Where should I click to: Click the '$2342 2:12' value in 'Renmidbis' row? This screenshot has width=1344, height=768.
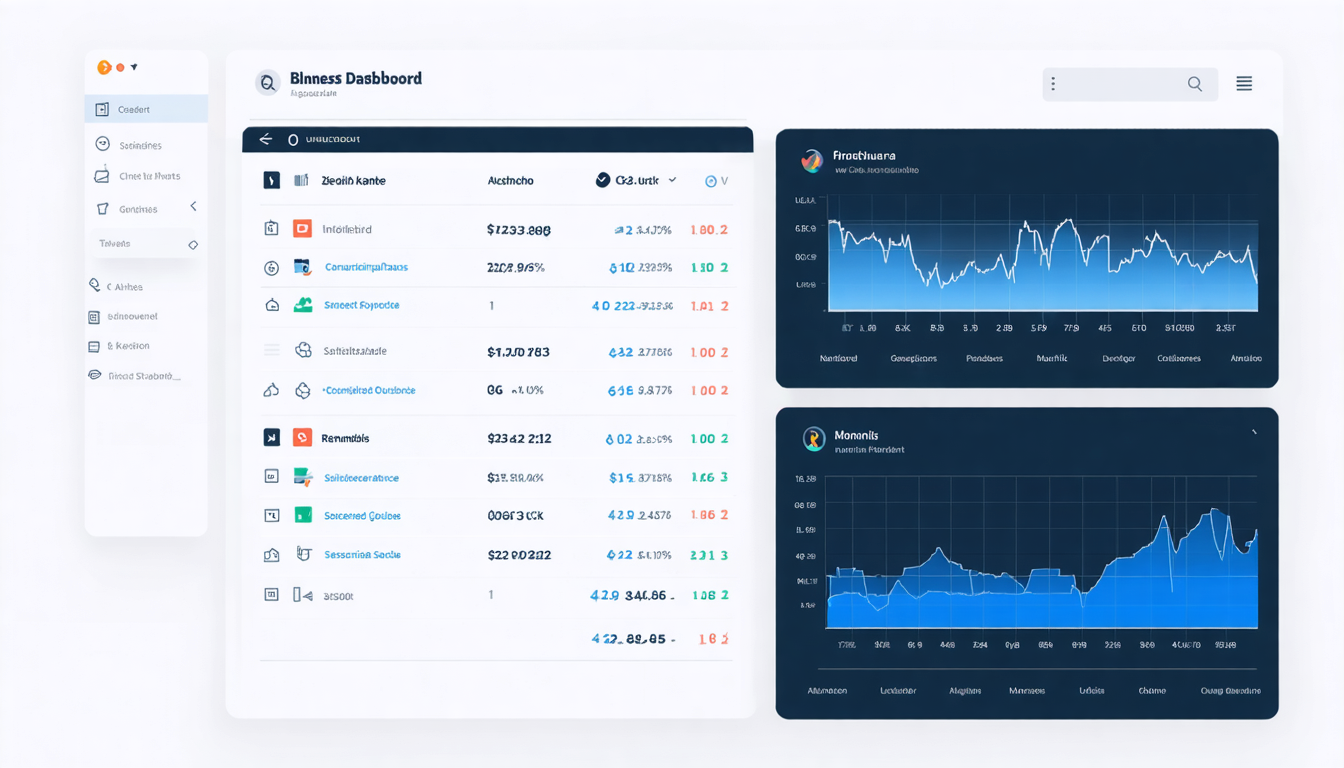519,438
